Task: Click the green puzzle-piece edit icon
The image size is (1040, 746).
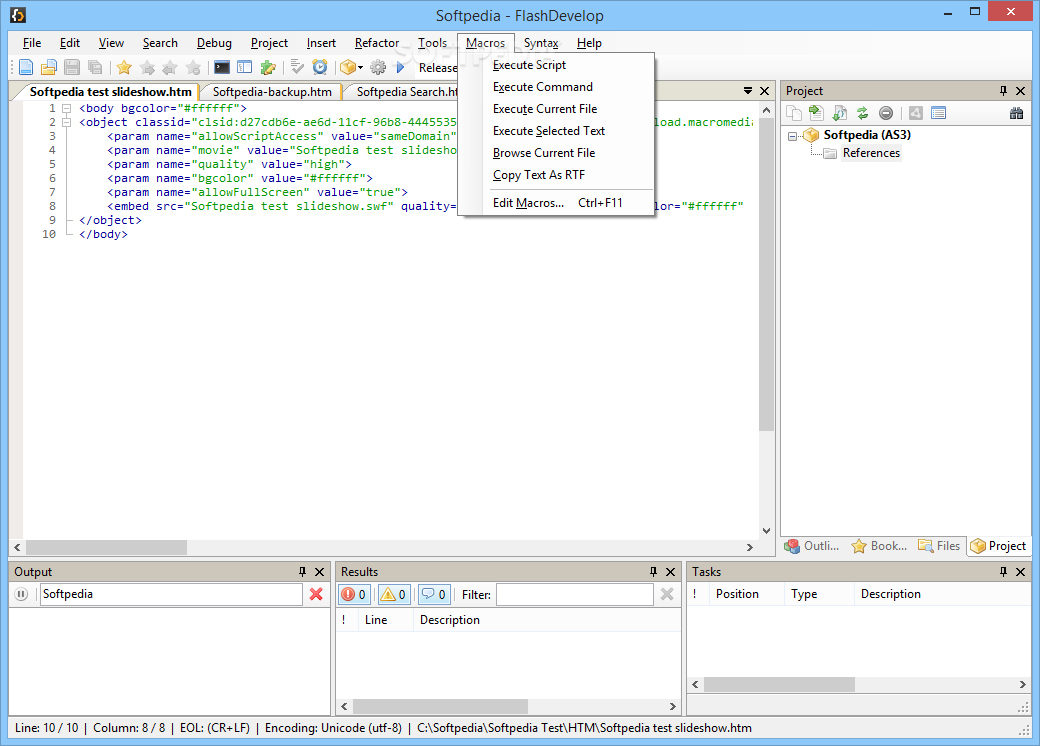Action: click(268, 67)
